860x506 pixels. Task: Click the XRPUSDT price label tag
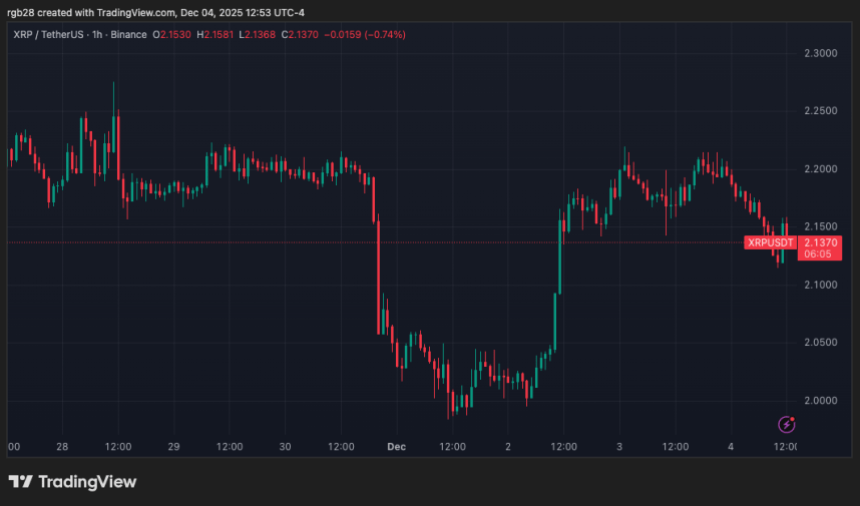[x=770, y=242]
